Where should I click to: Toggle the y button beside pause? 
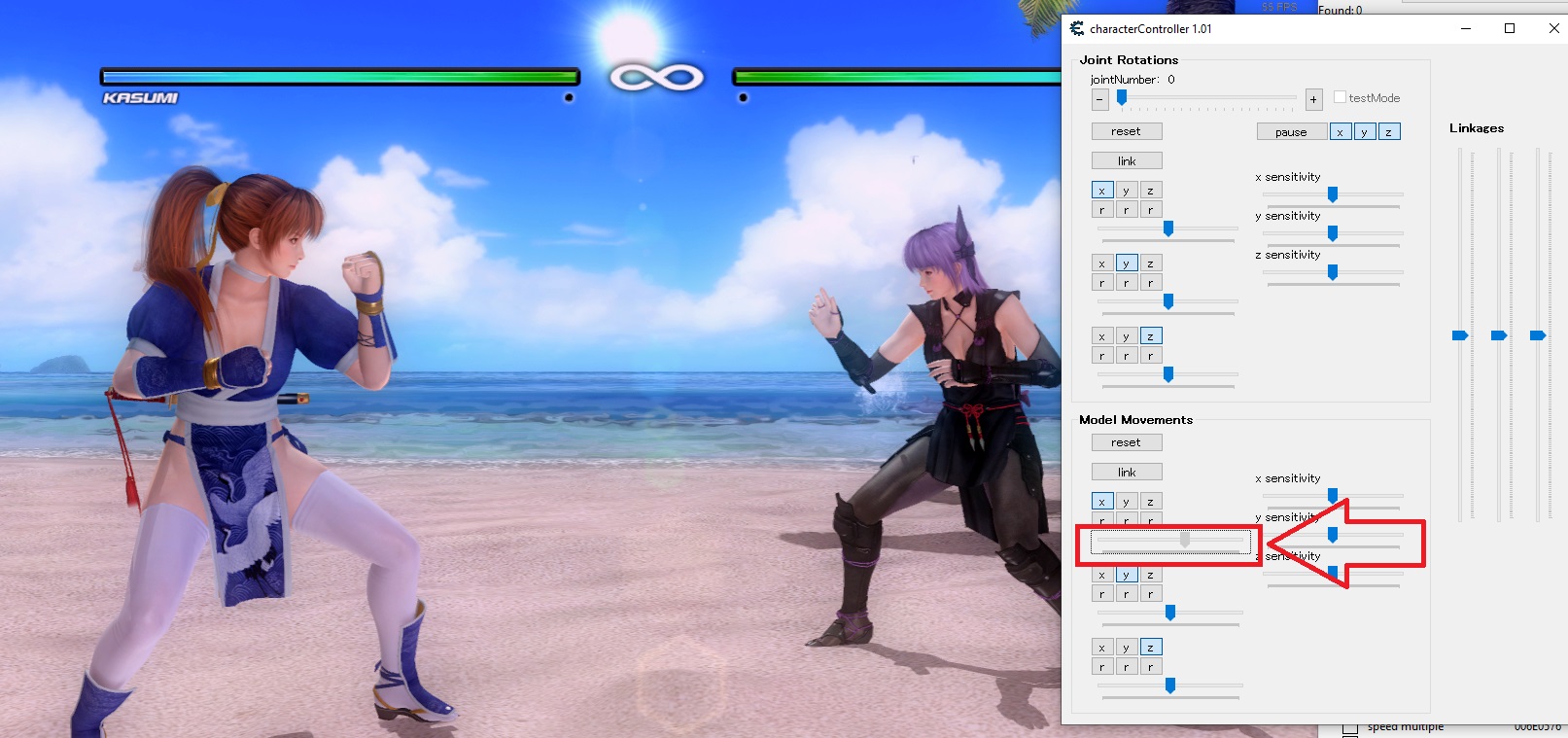point(1365,132)
